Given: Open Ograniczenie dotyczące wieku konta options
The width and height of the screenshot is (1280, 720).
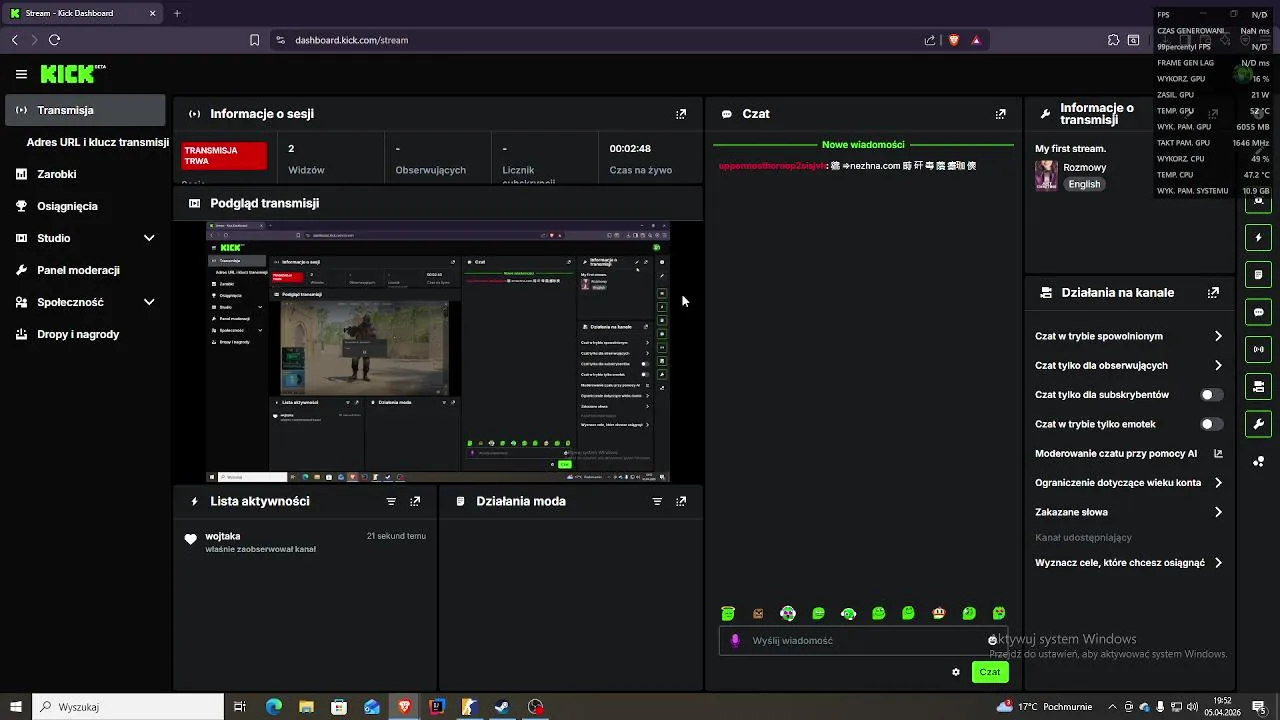Looking at the screenshot, I should [x=1128, y=483].
